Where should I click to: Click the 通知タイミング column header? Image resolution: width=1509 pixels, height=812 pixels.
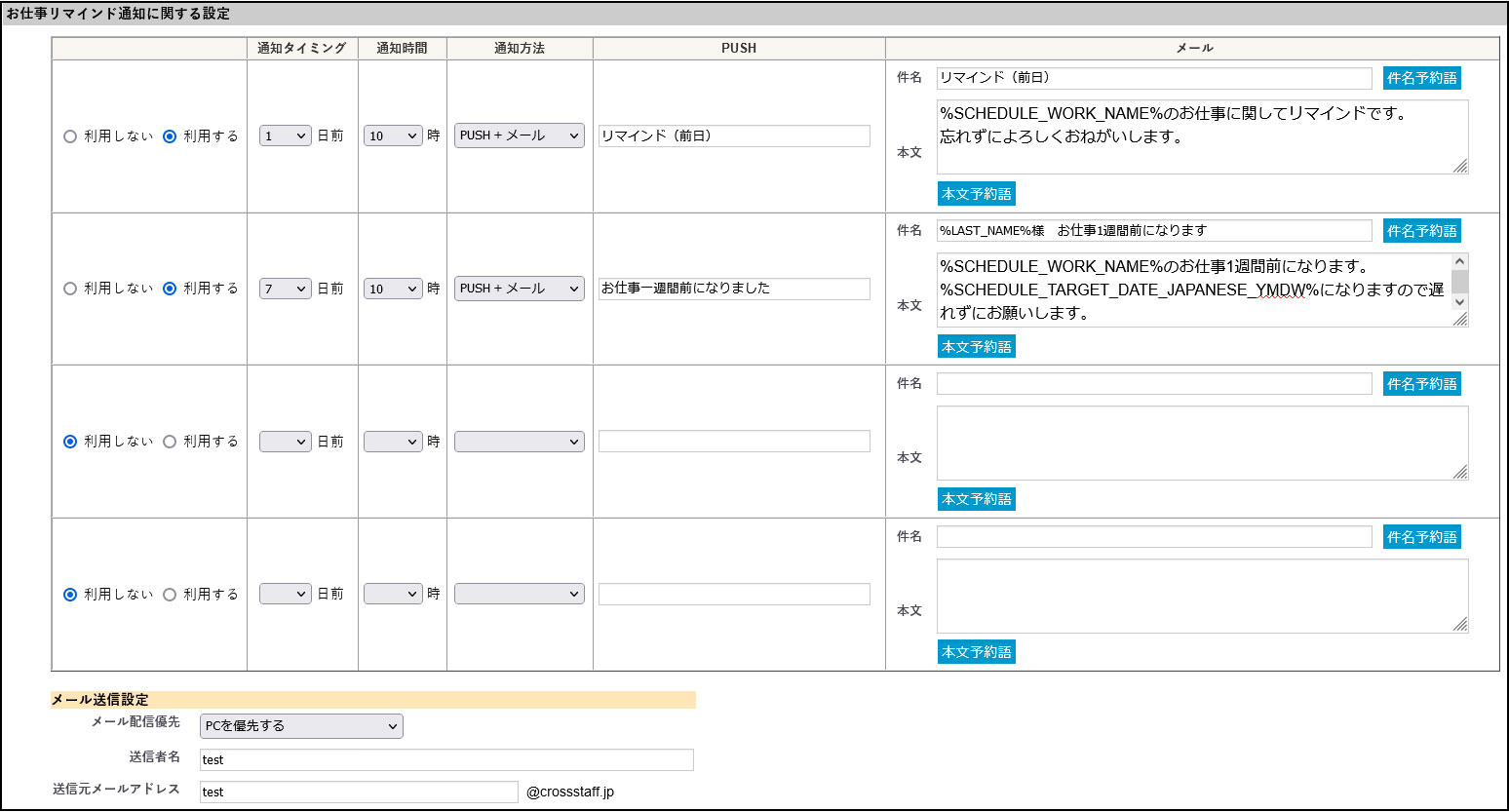click(x=302, y=48)
